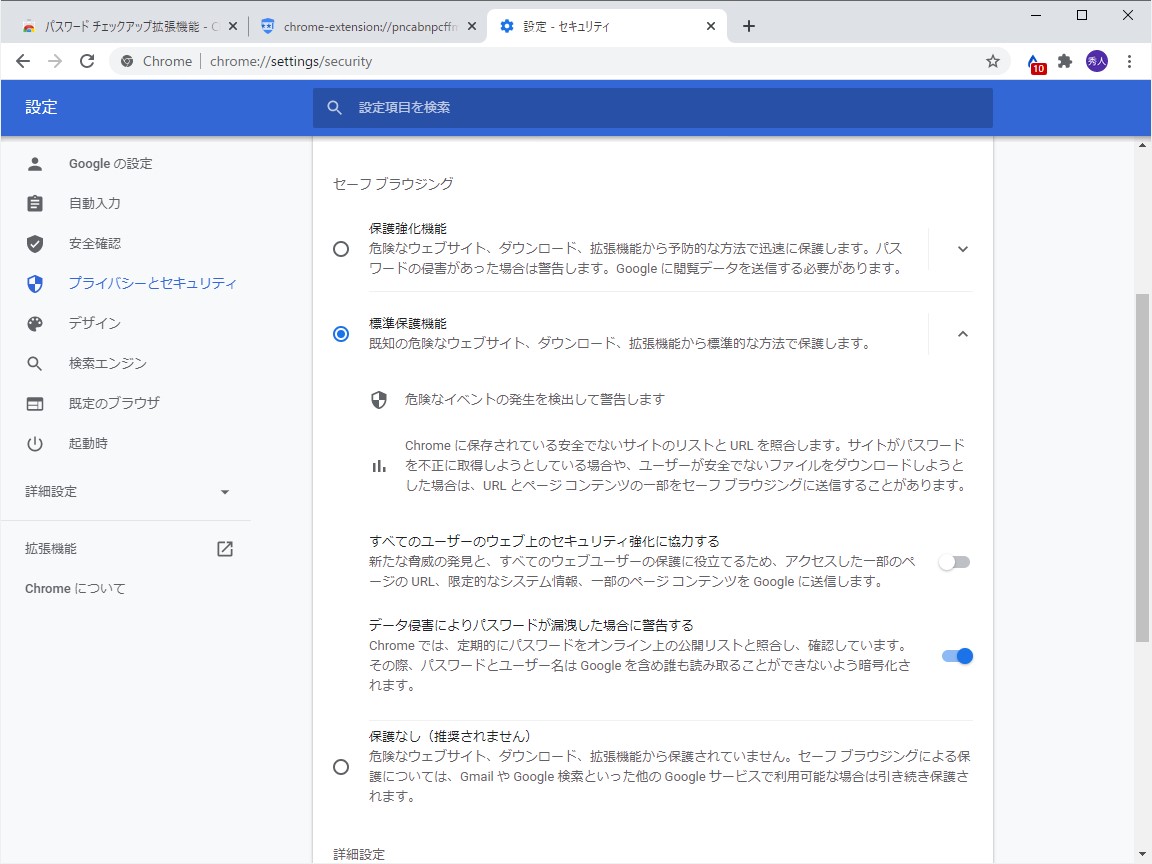
Task: Disable the password breach warning toggle
Action: pyautogui.click(x=955, y=655)
